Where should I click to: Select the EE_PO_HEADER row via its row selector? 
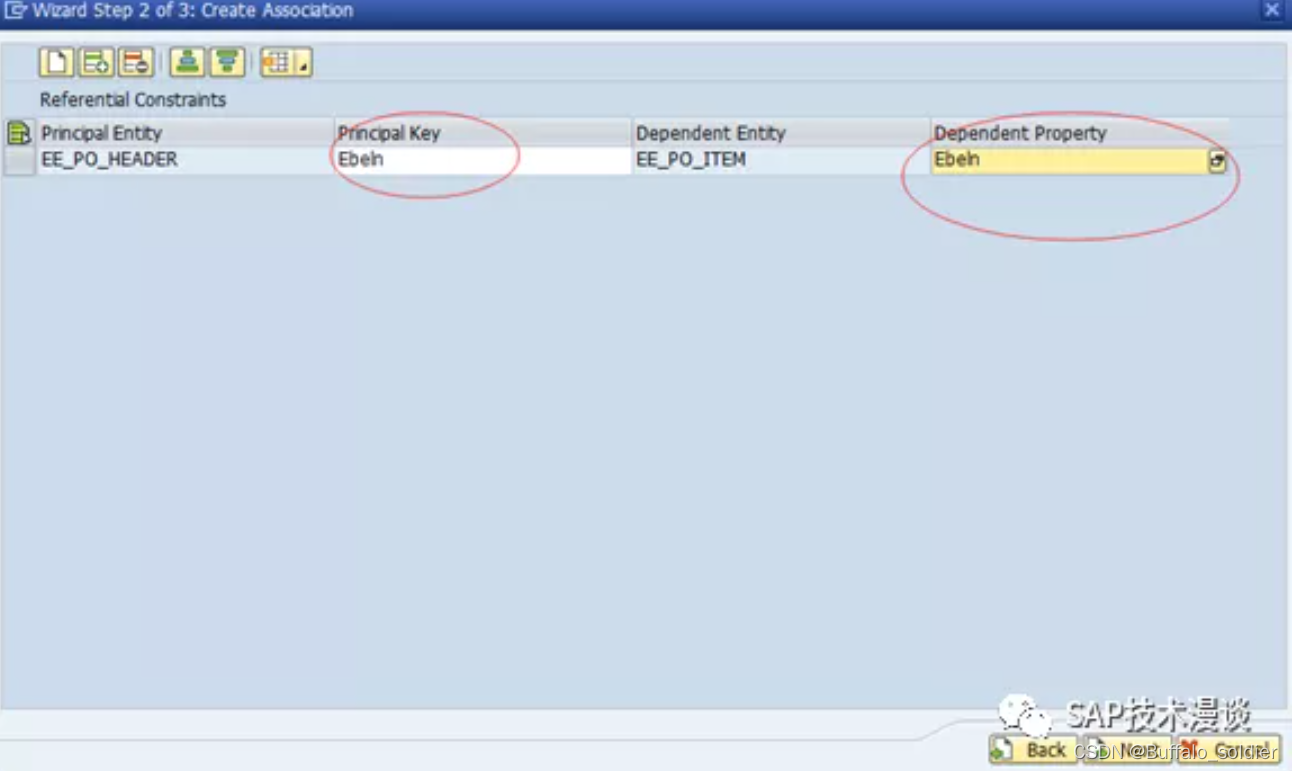(19, 161)
